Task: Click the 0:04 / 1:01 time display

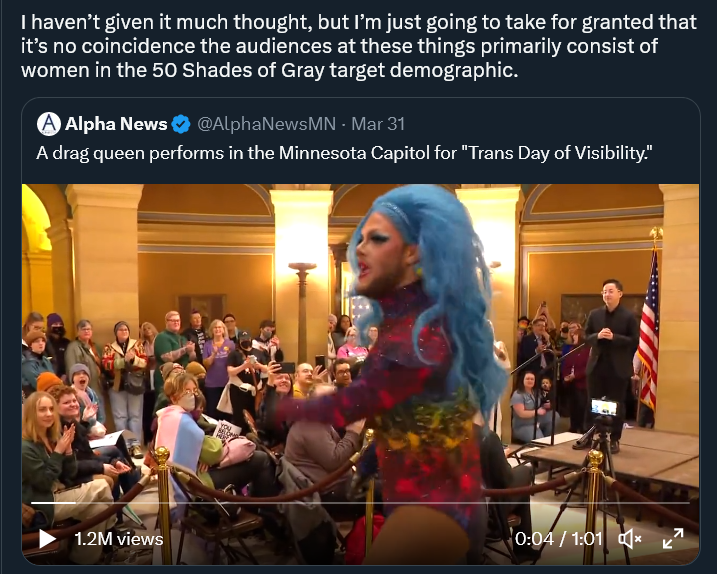Action: coord(559,539)
